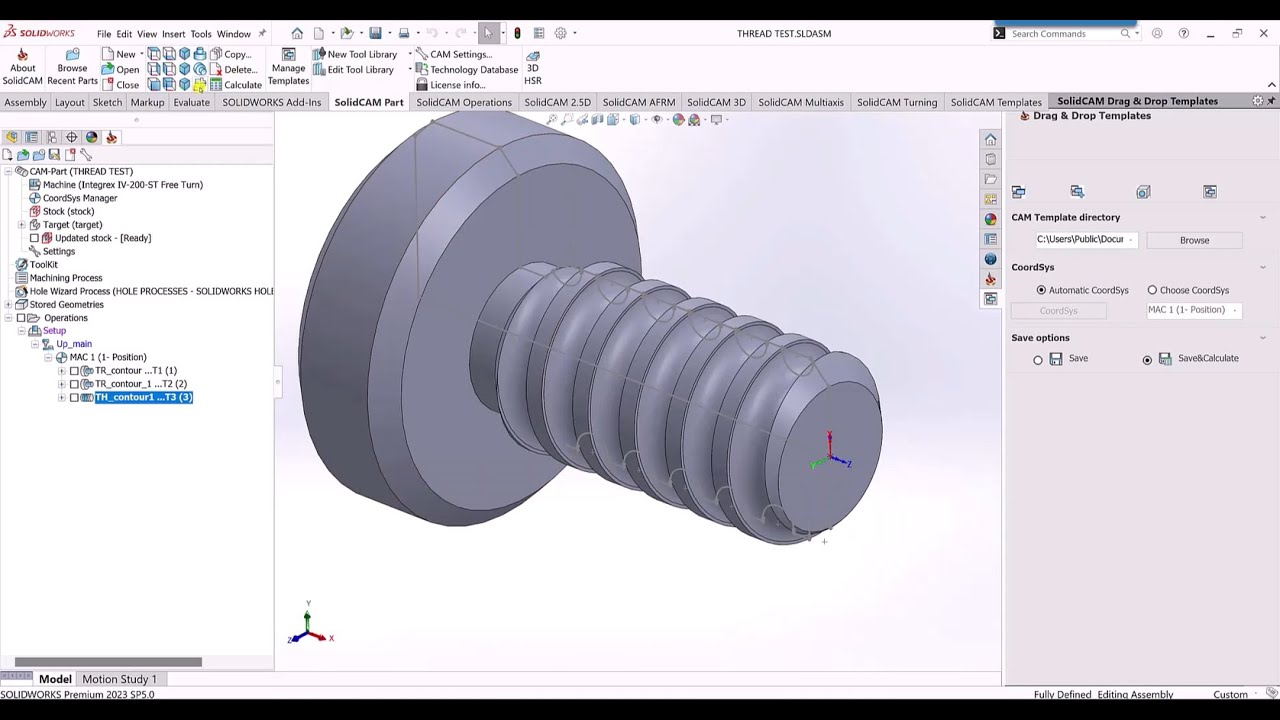Collapse the Save options section
This screenshot has height=720, width=1280.
coord(1262,338)
